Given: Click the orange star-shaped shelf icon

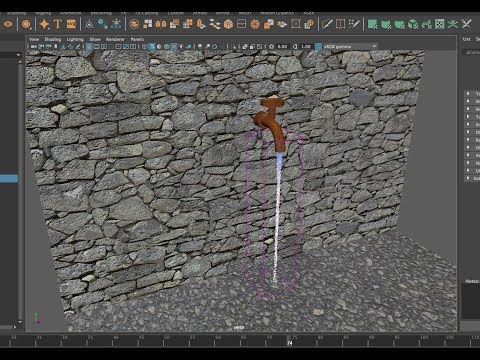Looking at the screenshot, I should pos(44,24).
